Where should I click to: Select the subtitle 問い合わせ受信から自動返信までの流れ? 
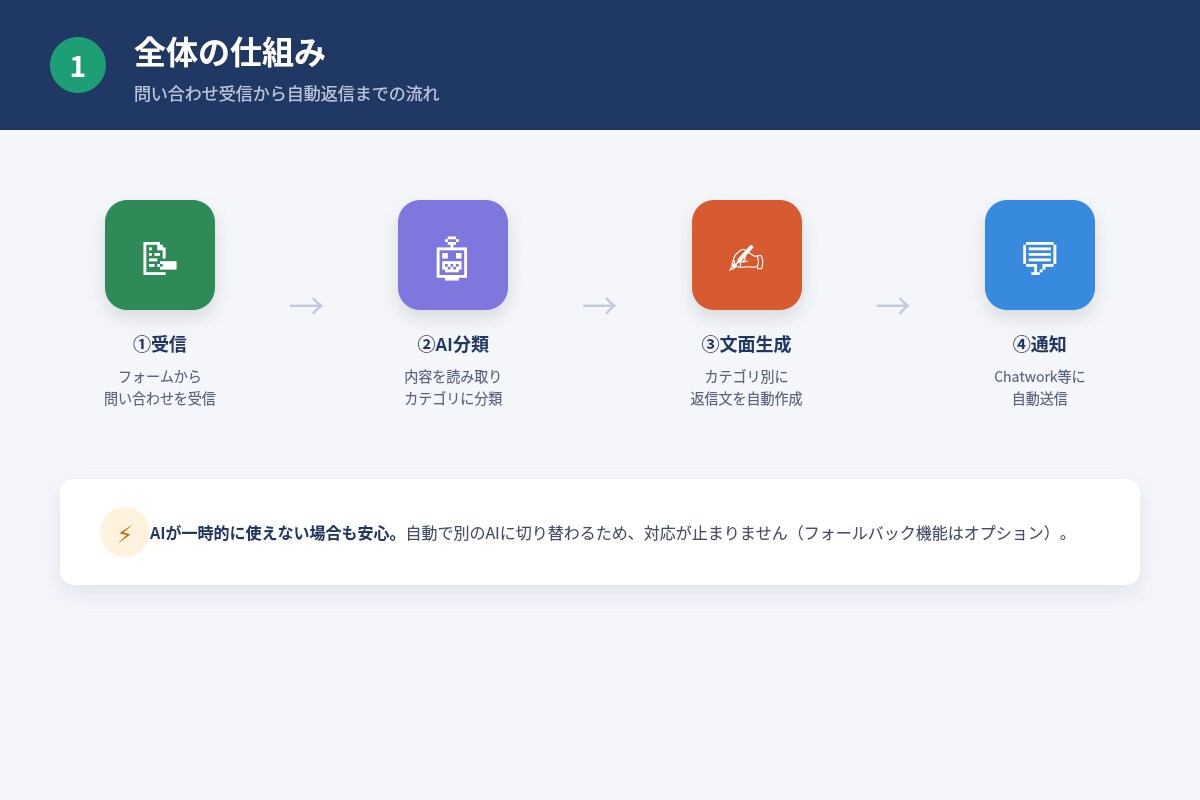click(287, 94)
